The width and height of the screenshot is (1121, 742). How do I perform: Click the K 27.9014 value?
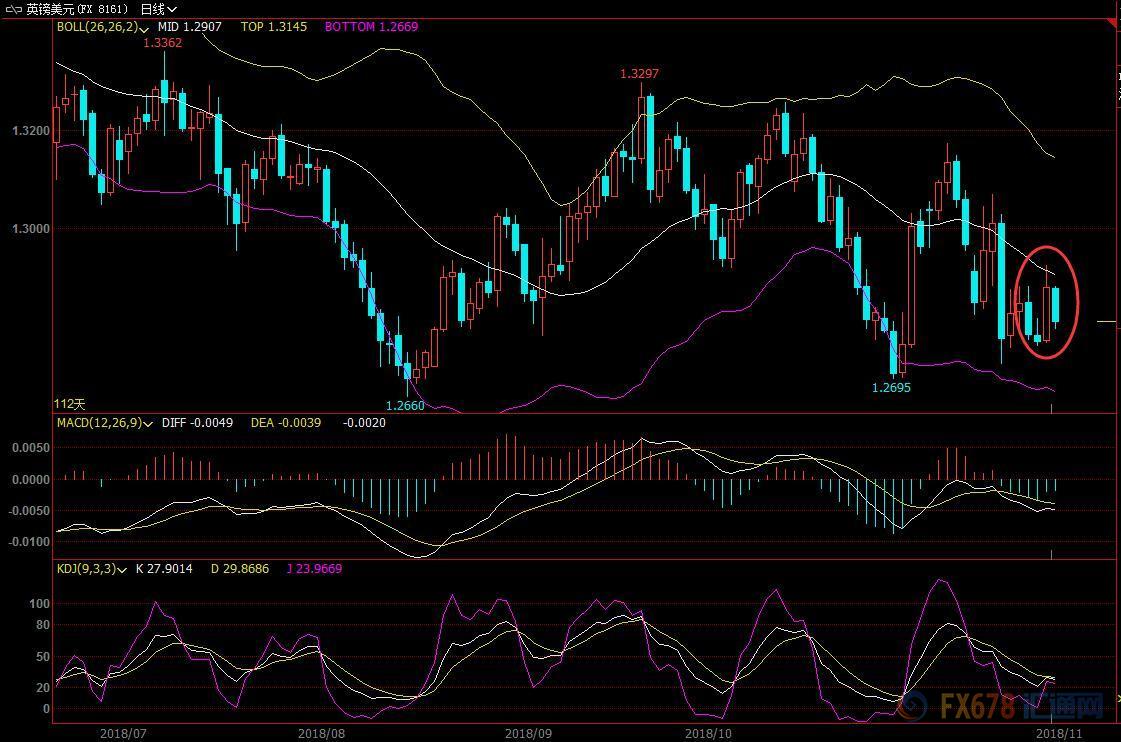tap(164, 569)
